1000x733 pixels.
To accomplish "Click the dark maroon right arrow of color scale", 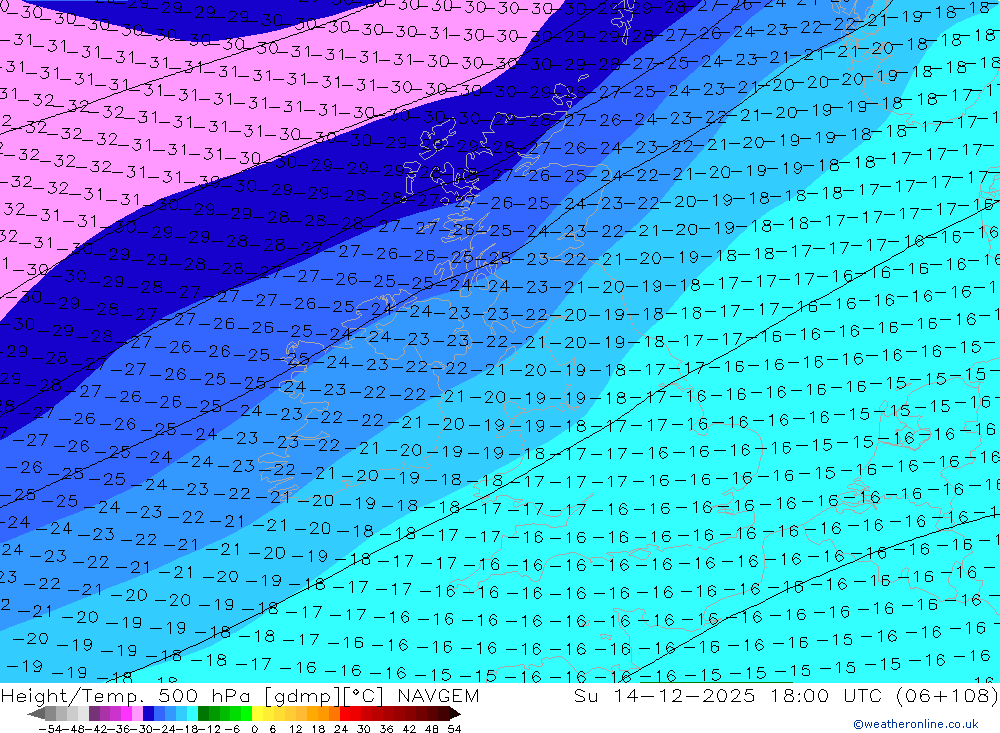I will point(455,714).
